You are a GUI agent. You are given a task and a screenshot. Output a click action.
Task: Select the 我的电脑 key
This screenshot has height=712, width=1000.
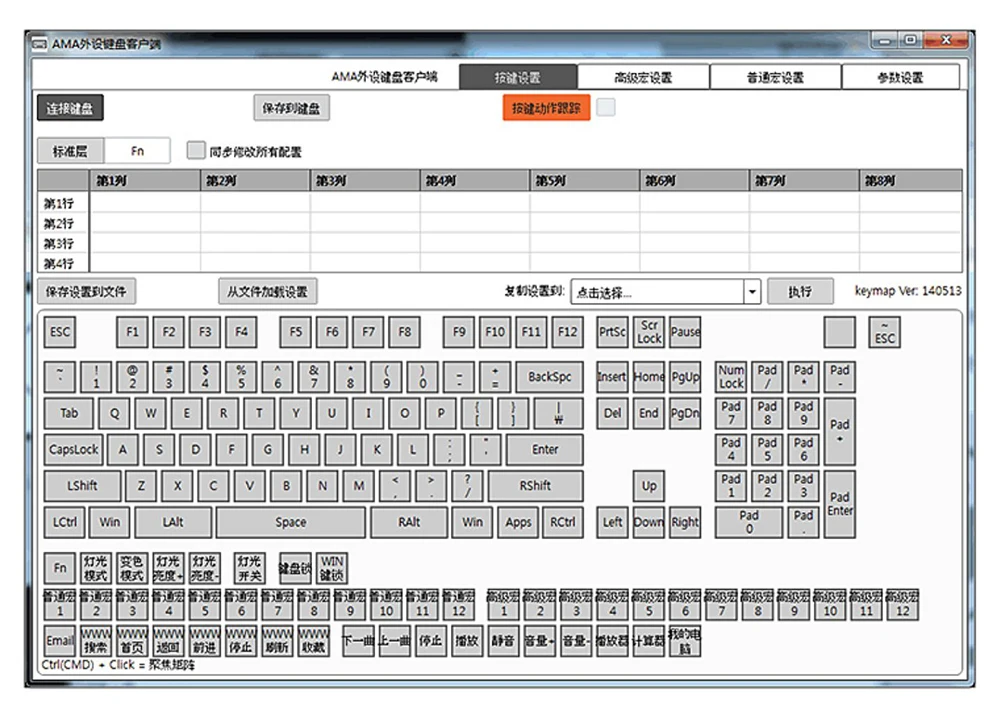(685, 640)
